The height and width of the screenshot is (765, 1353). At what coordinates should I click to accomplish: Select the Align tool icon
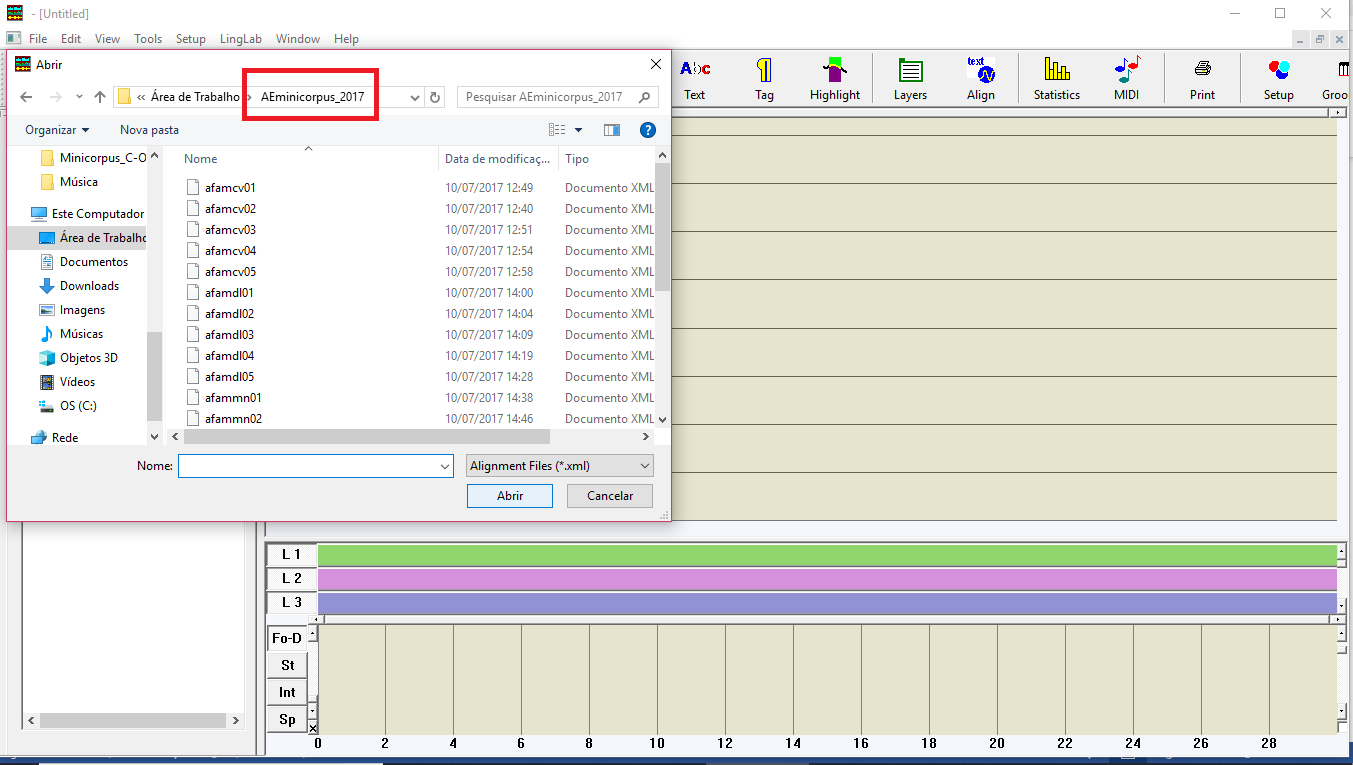click(x=981, y=78)
